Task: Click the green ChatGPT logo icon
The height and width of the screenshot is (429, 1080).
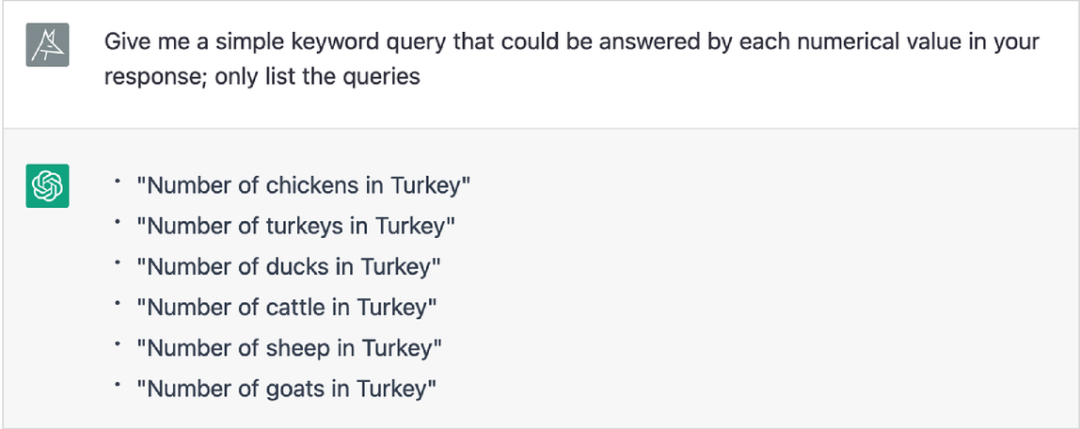Action: [x=47, y=187]
